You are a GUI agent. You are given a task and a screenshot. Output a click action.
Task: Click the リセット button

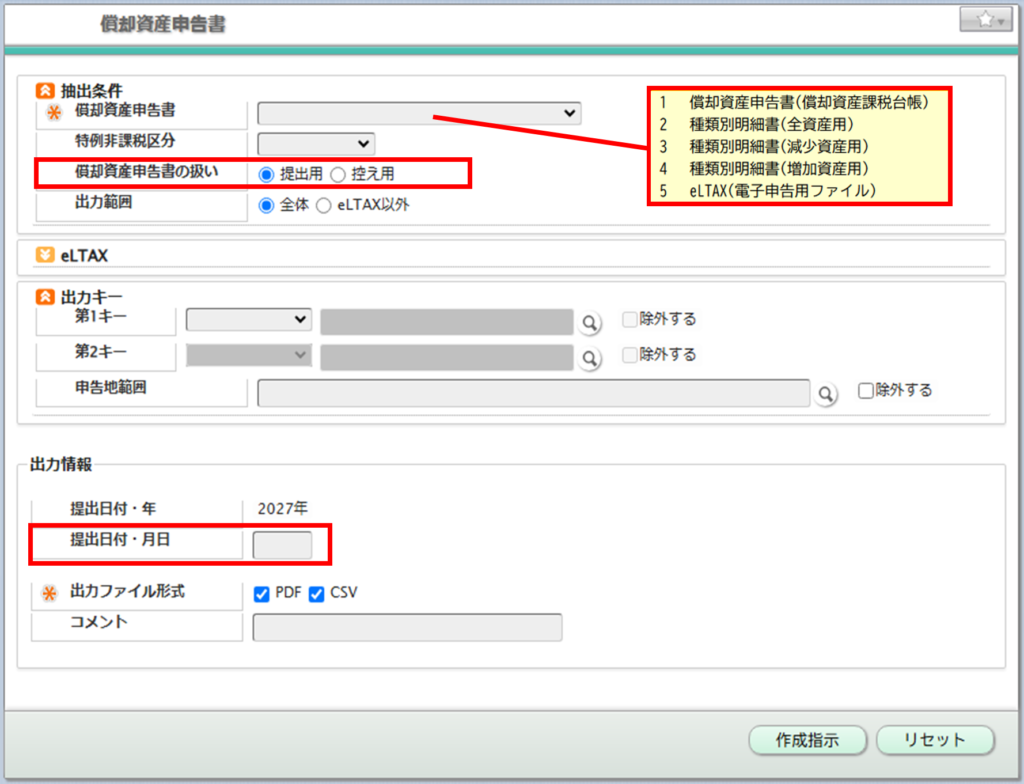[935, 740]
